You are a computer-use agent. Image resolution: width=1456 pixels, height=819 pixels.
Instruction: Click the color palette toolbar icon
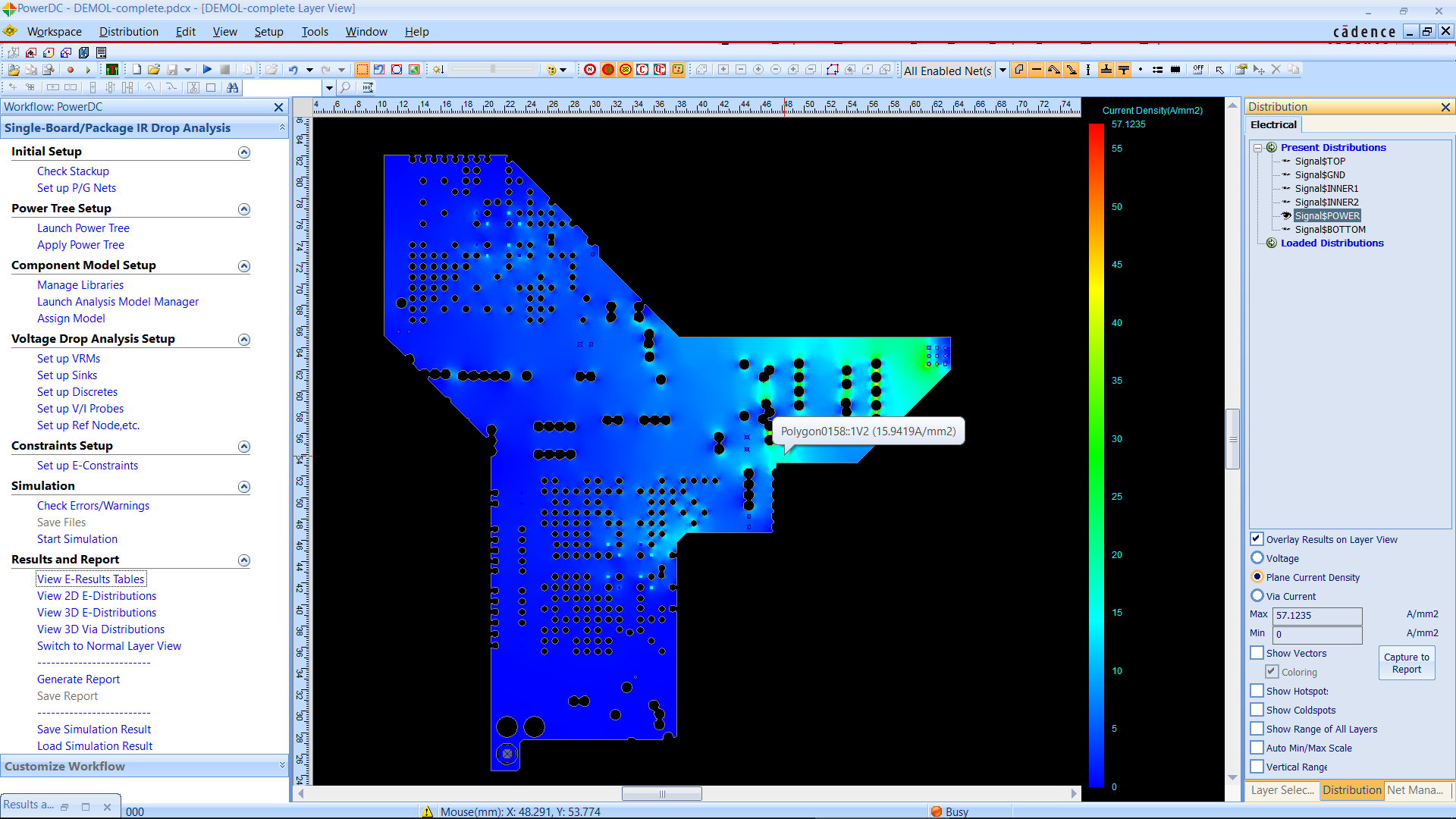pyautogui.click(x=552, y=69)
